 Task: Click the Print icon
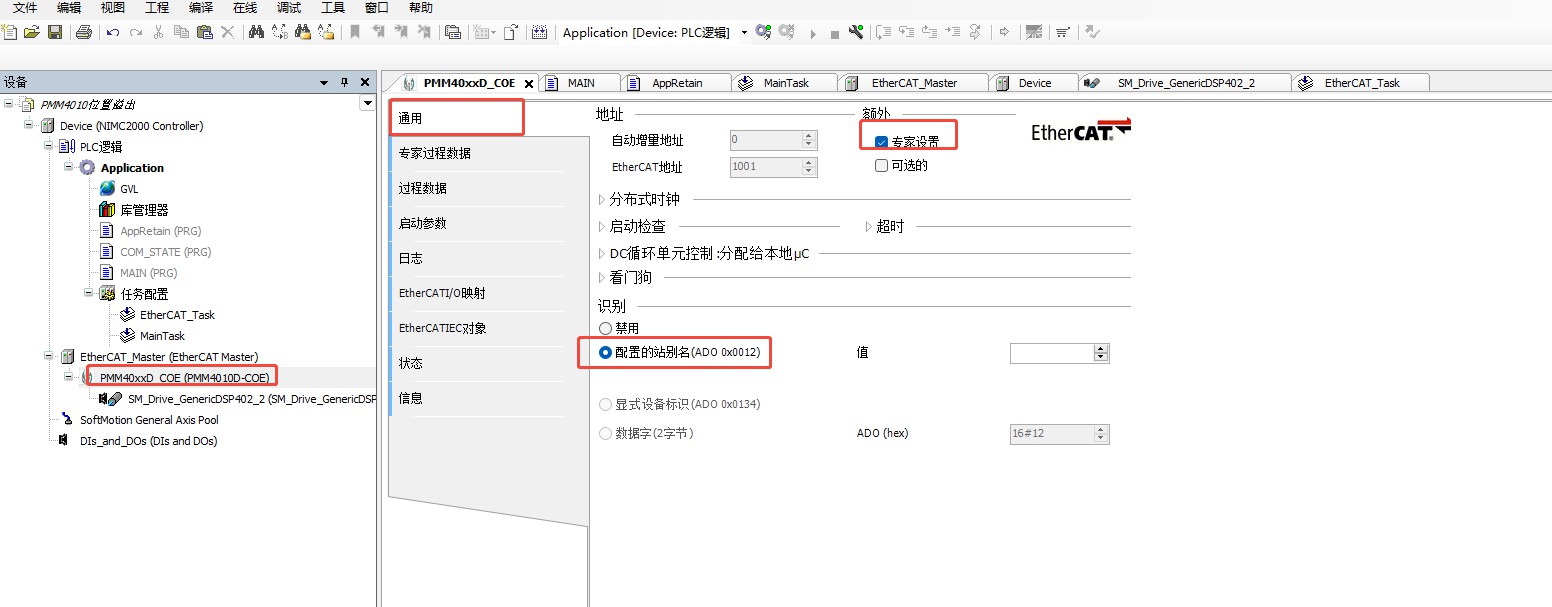(84, 32)
